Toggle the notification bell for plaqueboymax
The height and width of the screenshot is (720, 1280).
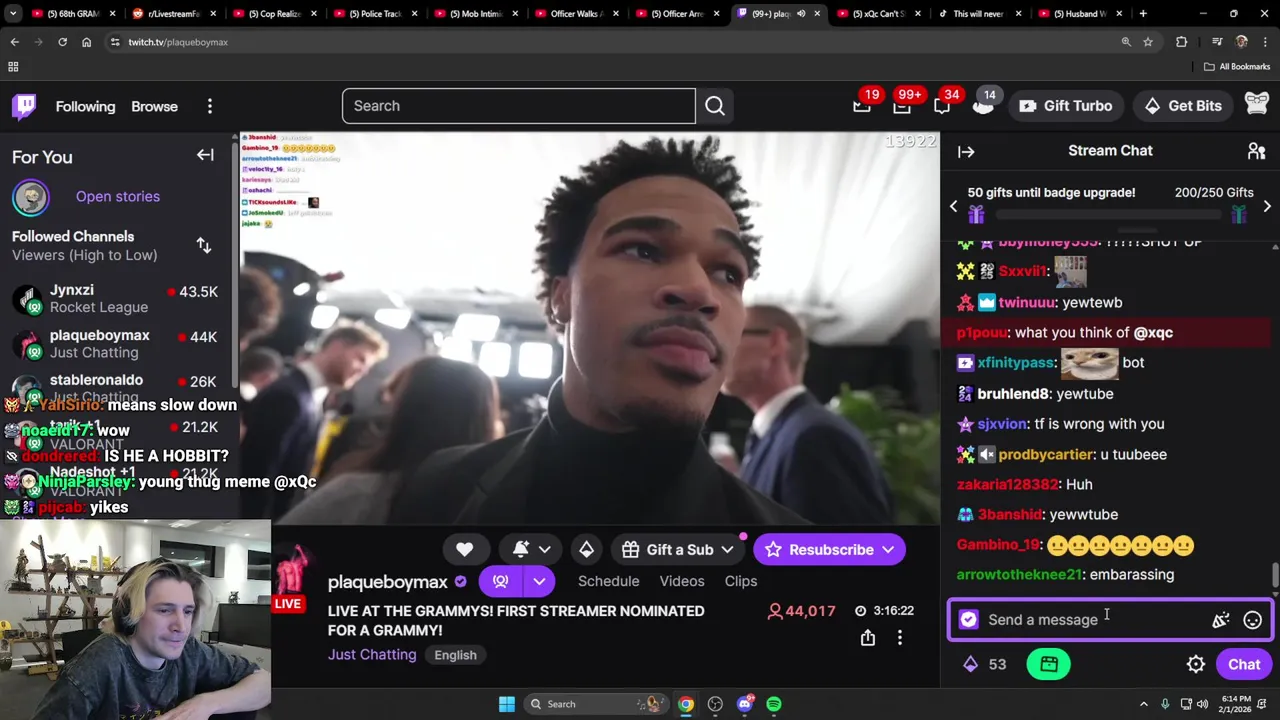[520, 549]
